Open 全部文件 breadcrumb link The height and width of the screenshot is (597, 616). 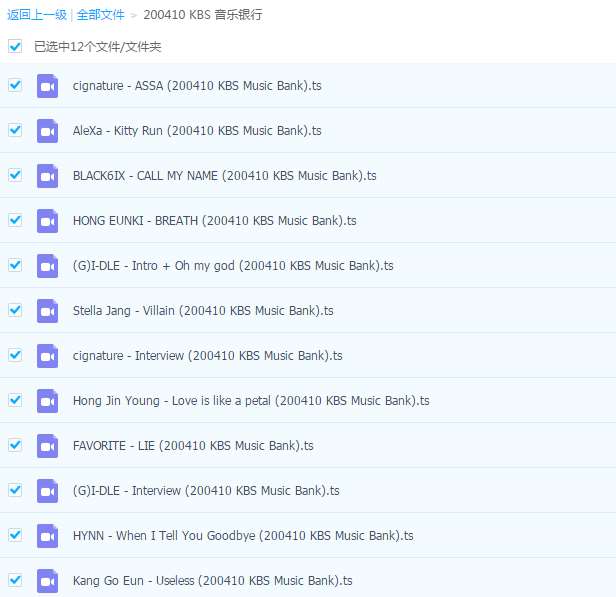point(101,15)
